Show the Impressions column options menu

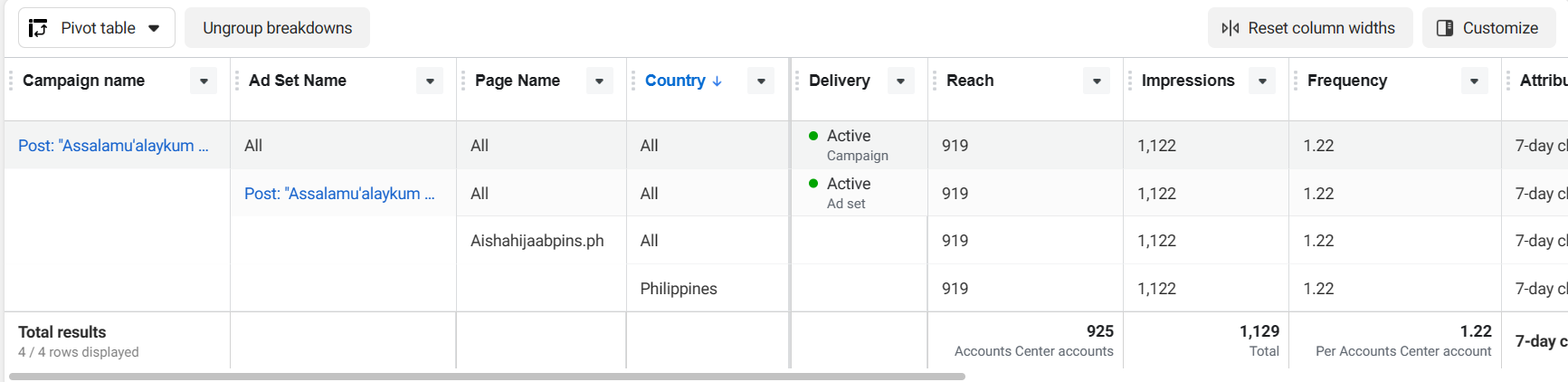1262,81
